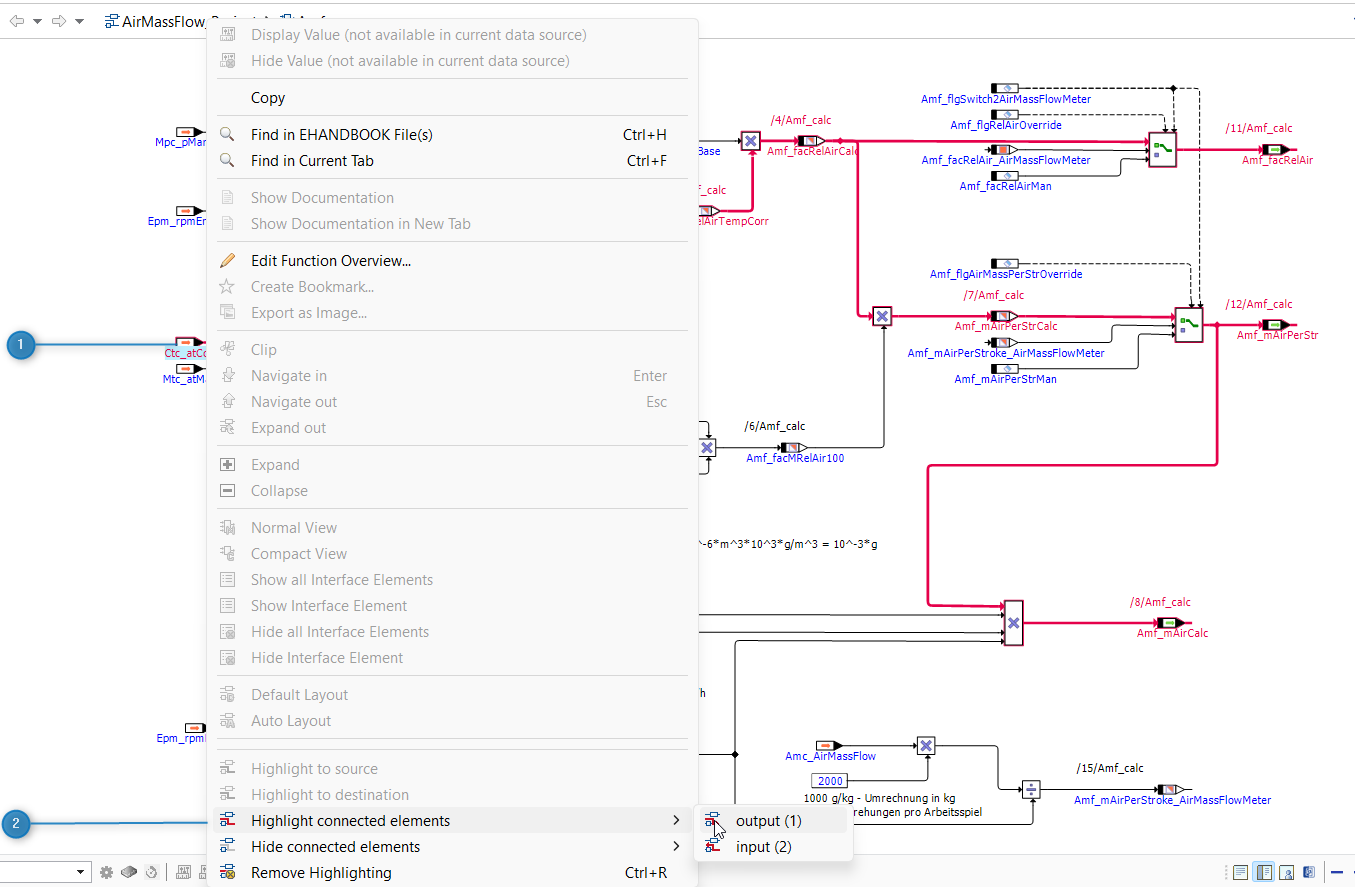The width and height of the screenshot is (1355, 887).
Task: Click the settings gear icon in bottom toolbar
Action: click(107, 872)
